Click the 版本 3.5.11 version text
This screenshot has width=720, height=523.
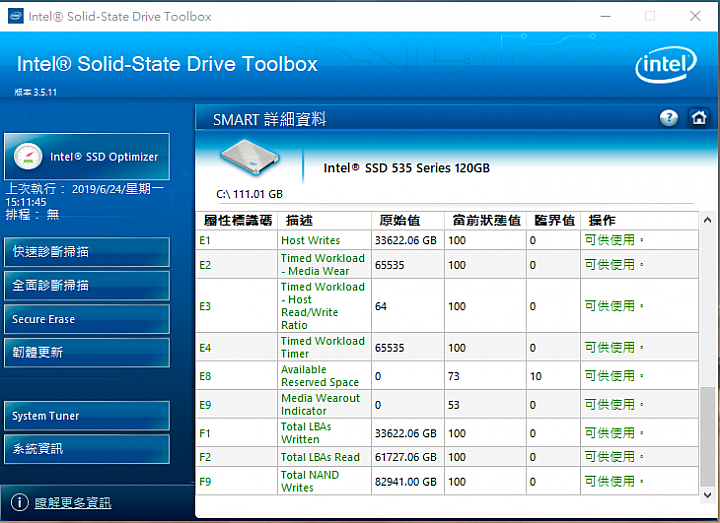click(35, 92)
